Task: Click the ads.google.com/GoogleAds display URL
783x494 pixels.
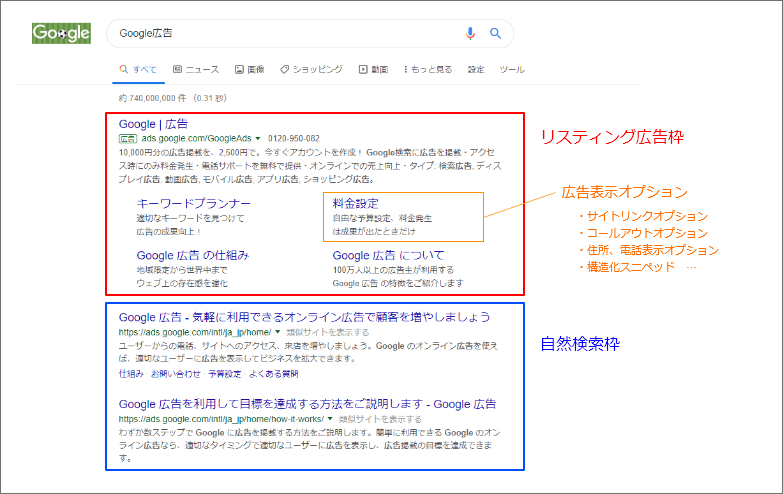Action: tap(196, 138)
